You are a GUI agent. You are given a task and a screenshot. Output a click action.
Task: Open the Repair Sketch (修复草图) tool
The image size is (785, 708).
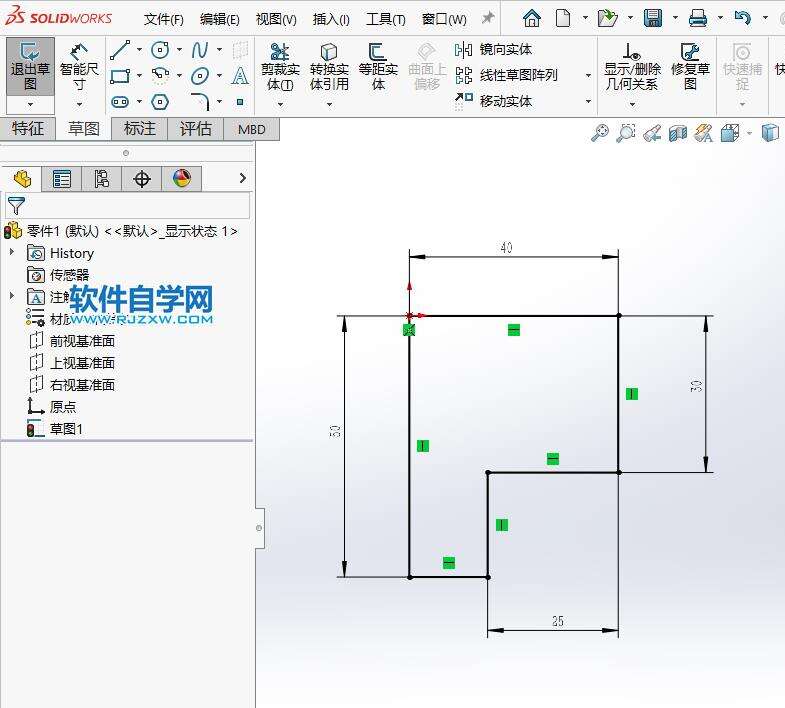(690, 68)
